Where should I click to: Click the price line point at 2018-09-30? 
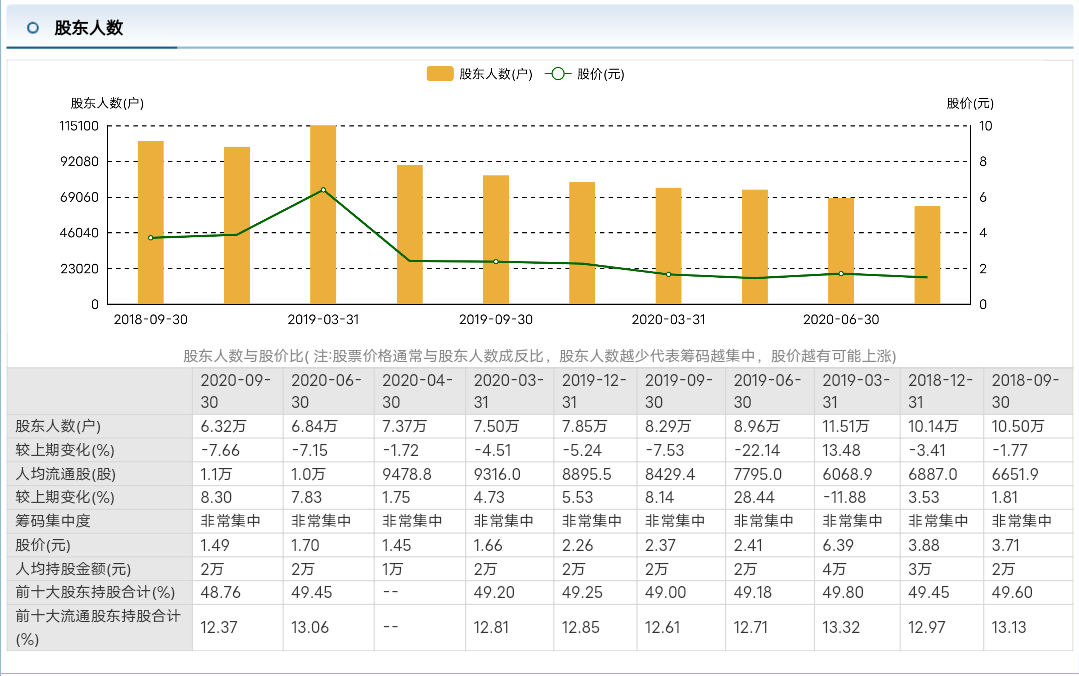(x=151, y=237)
